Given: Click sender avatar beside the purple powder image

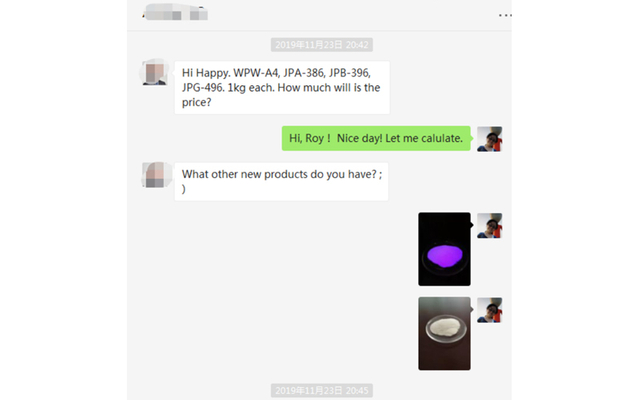Looking at the screenshot, I should pyautogui.click(x=489, y=226).
